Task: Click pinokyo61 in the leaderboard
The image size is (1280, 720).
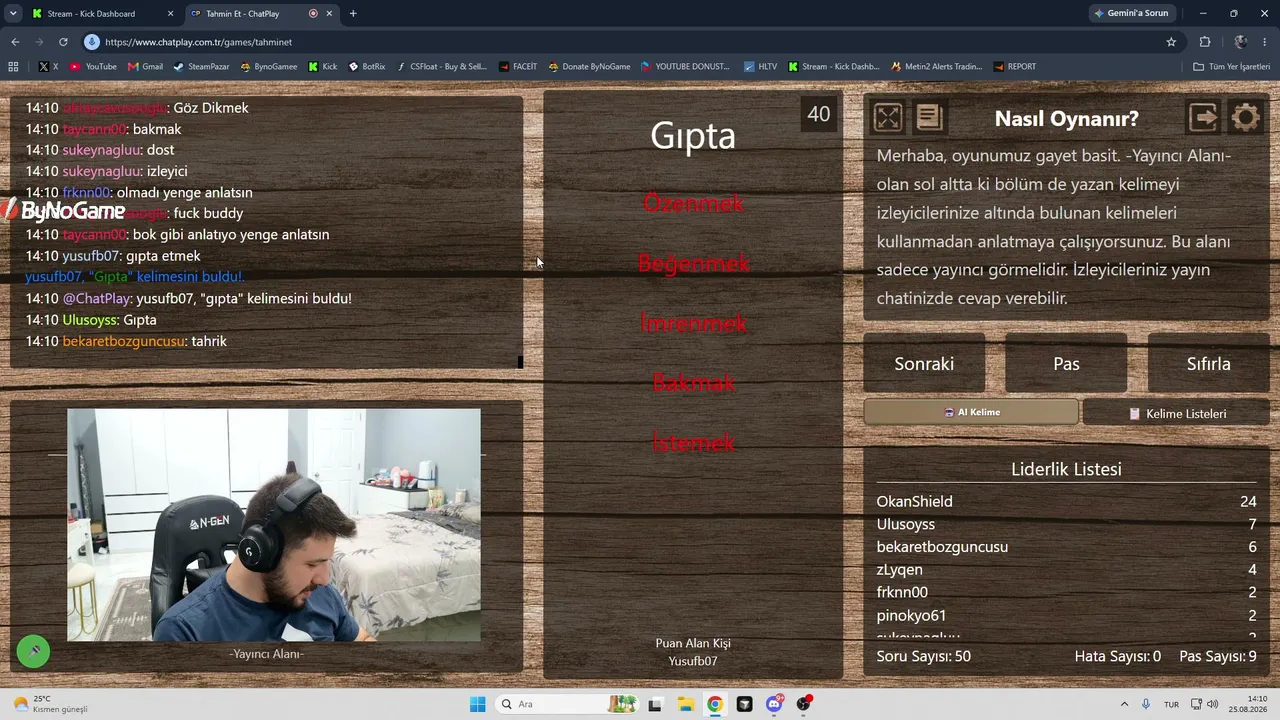Action: [911, 615]
